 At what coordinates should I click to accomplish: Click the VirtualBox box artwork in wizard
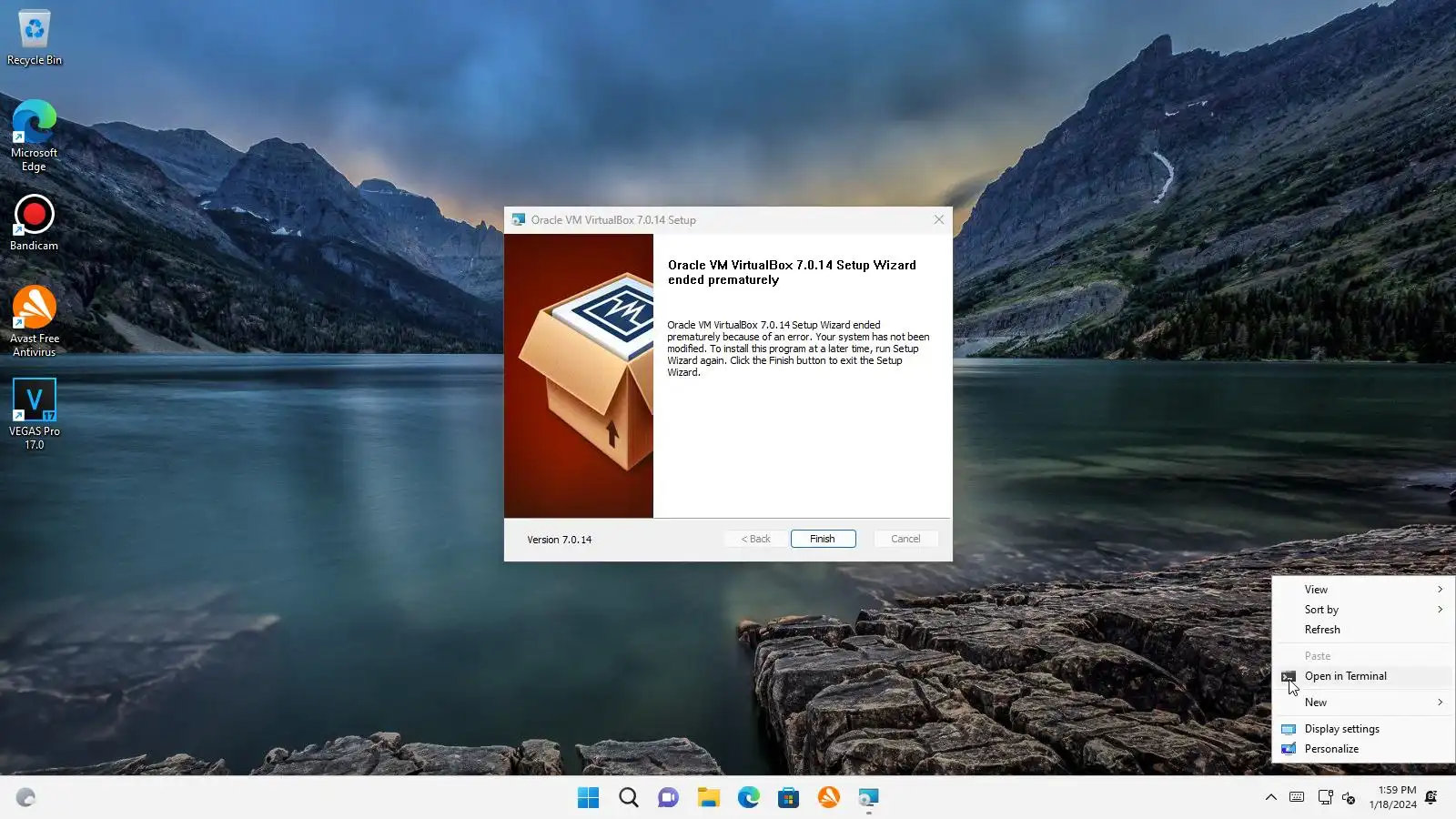tap(579, 376)
